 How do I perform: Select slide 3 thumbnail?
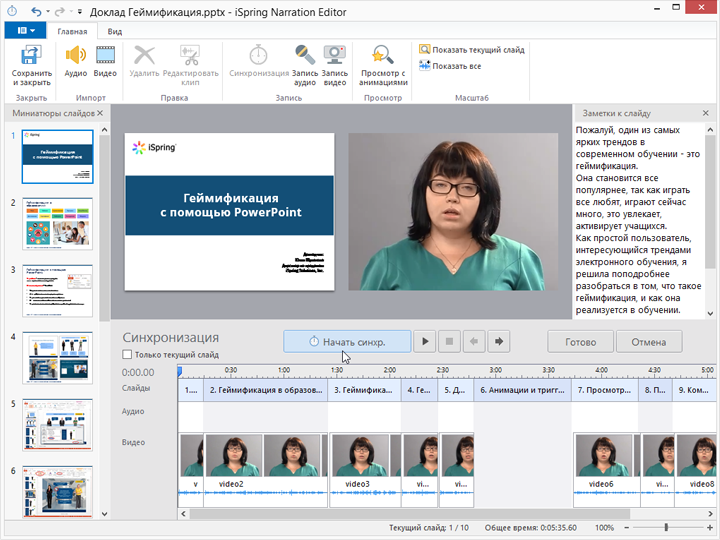click(x=57, y=291)
